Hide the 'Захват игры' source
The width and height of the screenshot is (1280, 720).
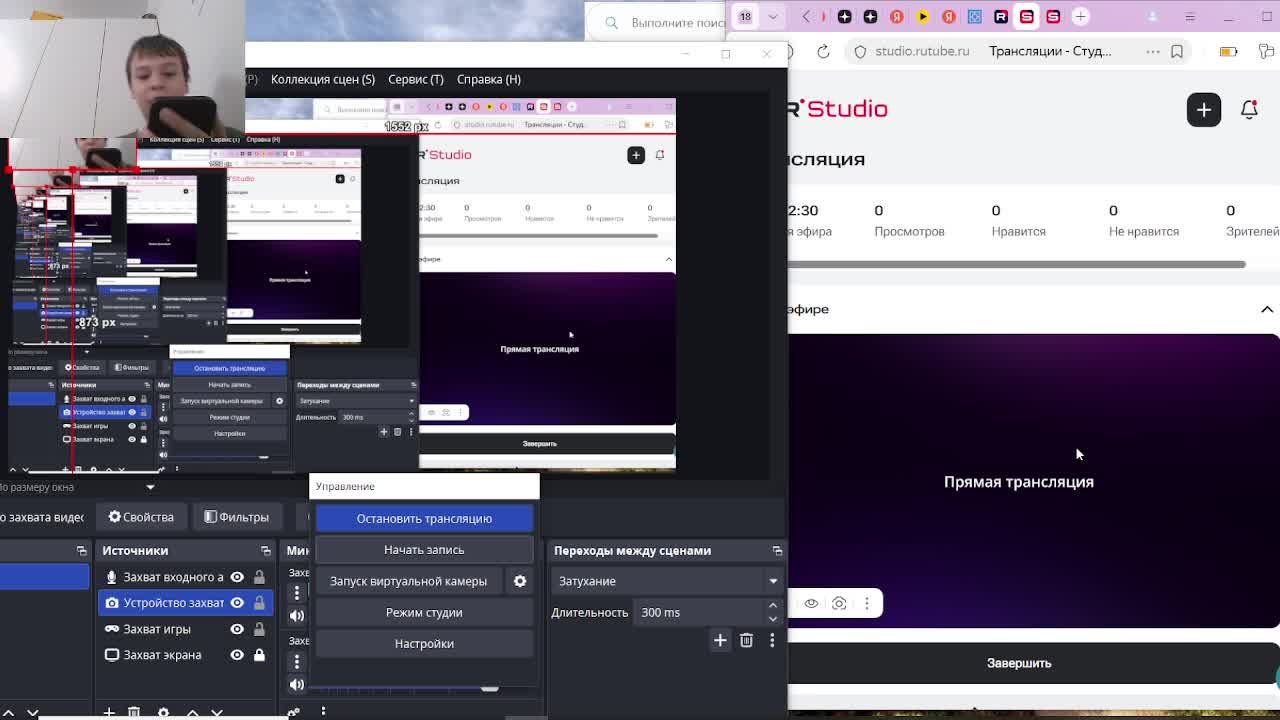click(237, 629)
